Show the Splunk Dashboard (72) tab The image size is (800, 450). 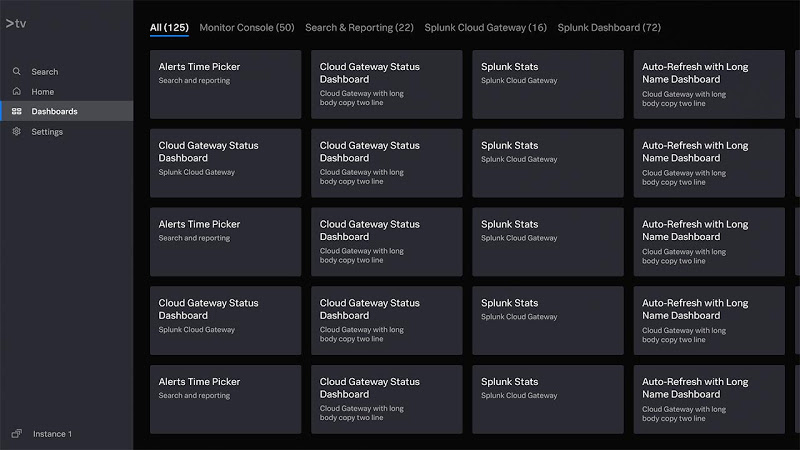(x=609, y=28)
